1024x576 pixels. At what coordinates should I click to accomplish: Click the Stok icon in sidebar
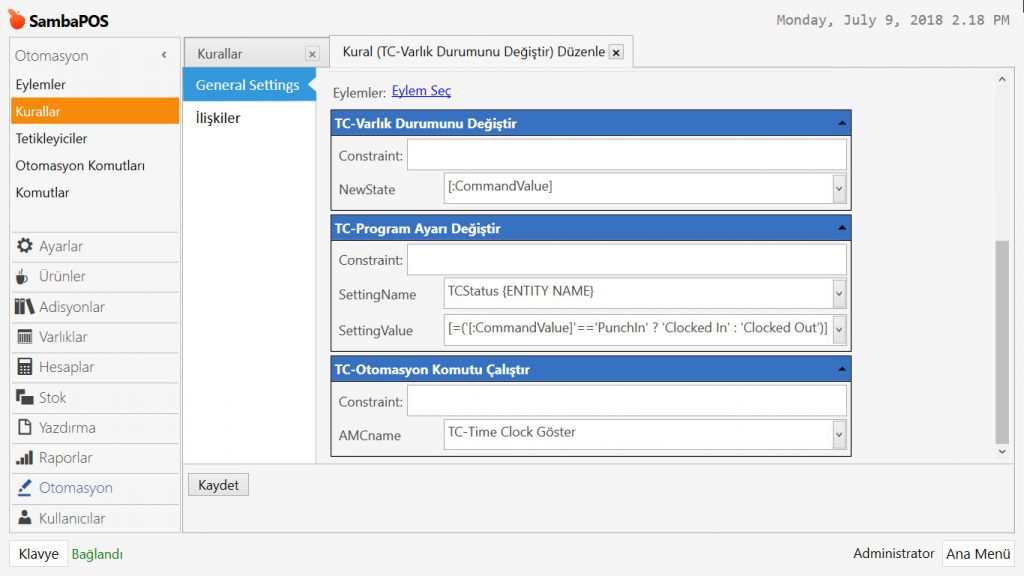pyautogui.click(x=25, y=398)
